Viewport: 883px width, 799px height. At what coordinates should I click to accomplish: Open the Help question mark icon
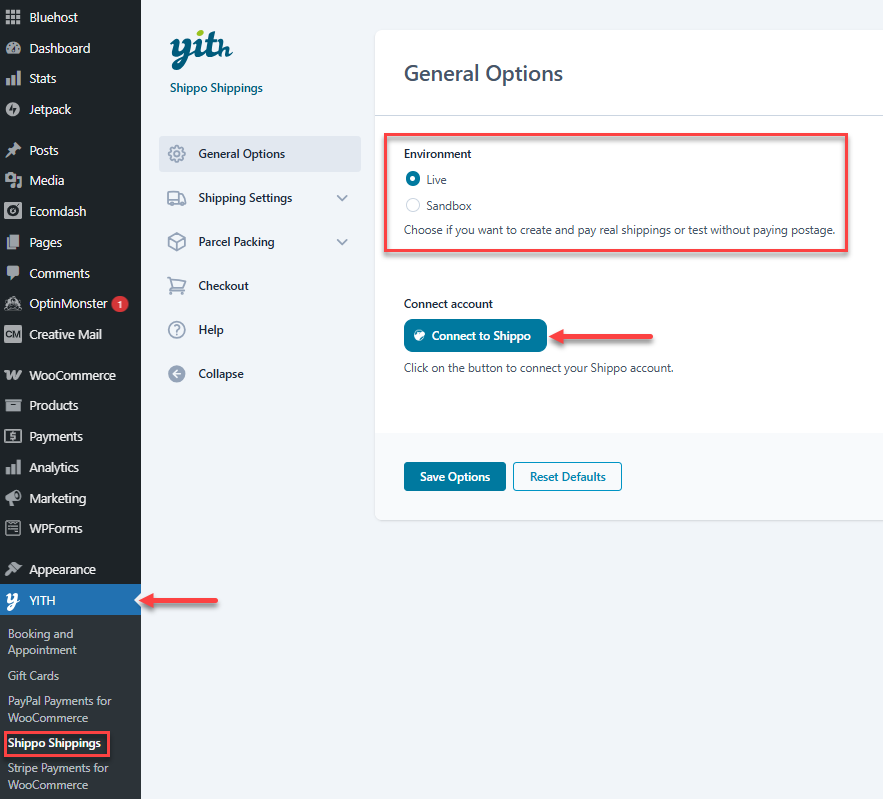177,329
